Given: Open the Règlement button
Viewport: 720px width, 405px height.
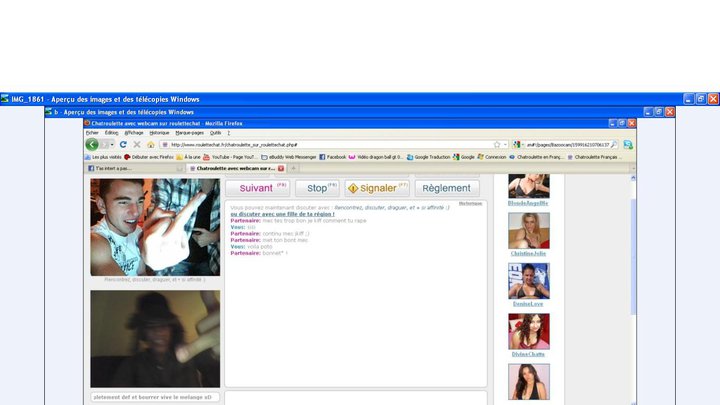Looking at the screenshot, I should pyautogui.click(x=447, y=188).
